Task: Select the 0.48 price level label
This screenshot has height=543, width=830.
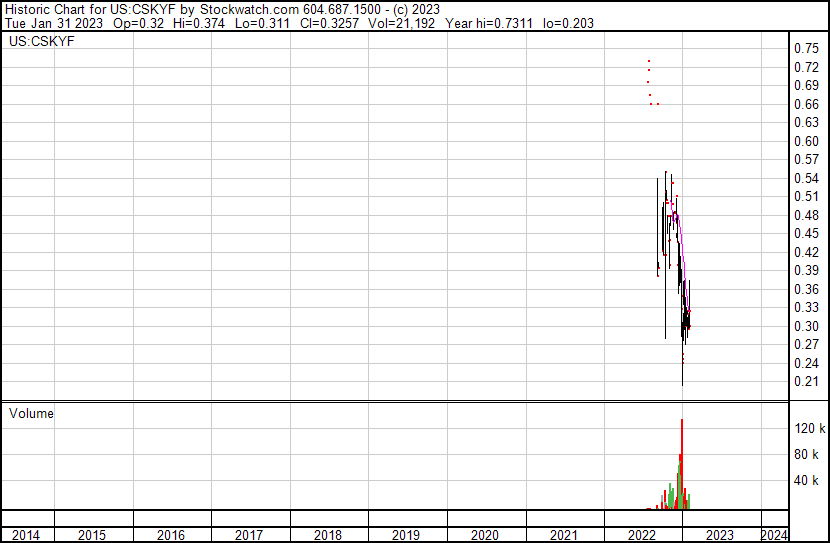Action: coord(806,215)
